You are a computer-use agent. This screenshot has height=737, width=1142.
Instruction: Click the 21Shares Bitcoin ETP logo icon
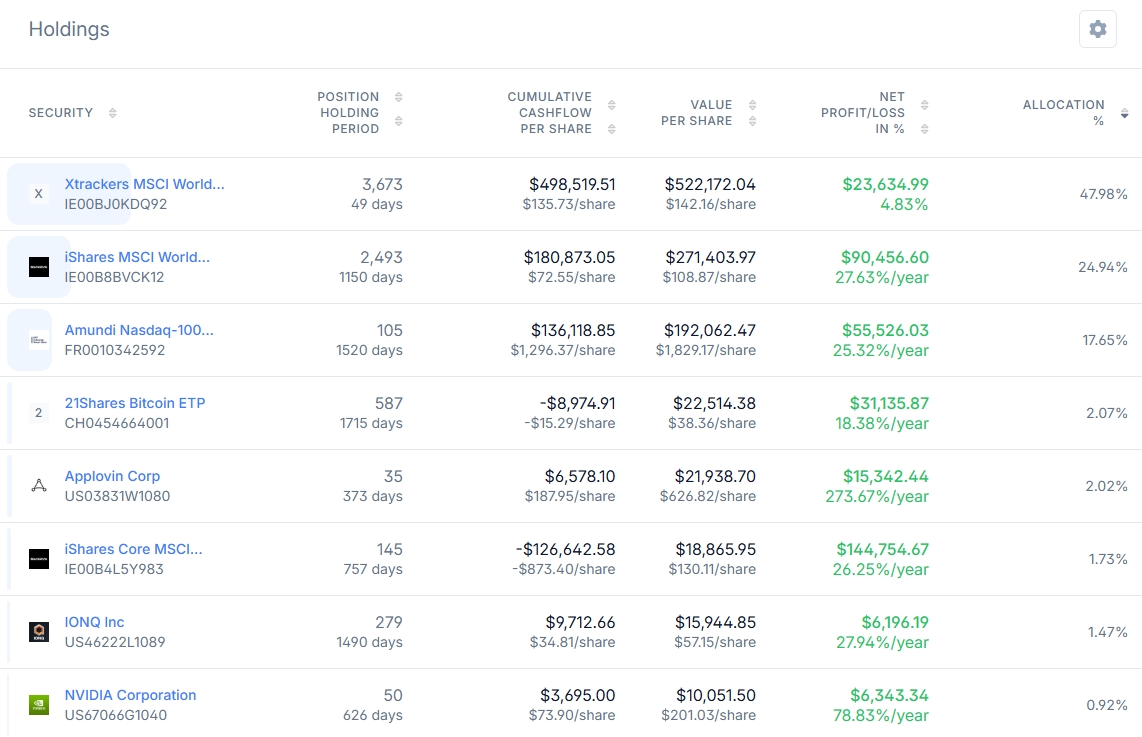coord(39,413)
